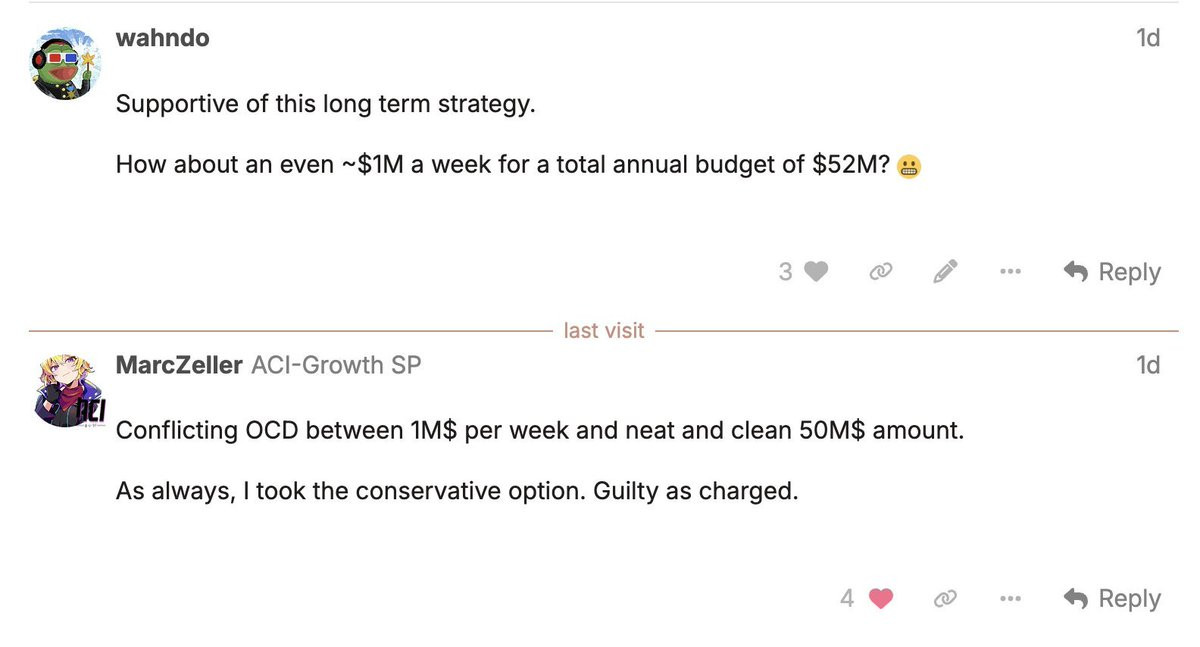The height and width of the screenshot is (647, 1200).
Task: Open MarcZeller's profile from username
Action: click(x=179, y=365)
